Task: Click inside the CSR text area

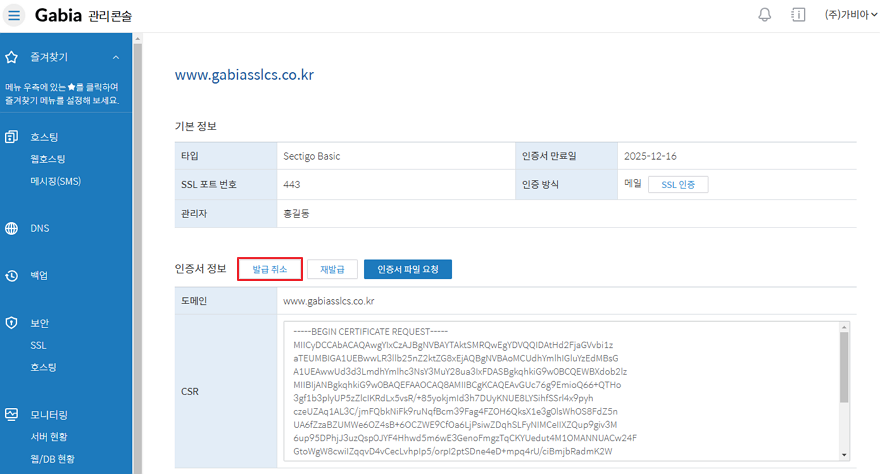Action: [x=561, y=391]
